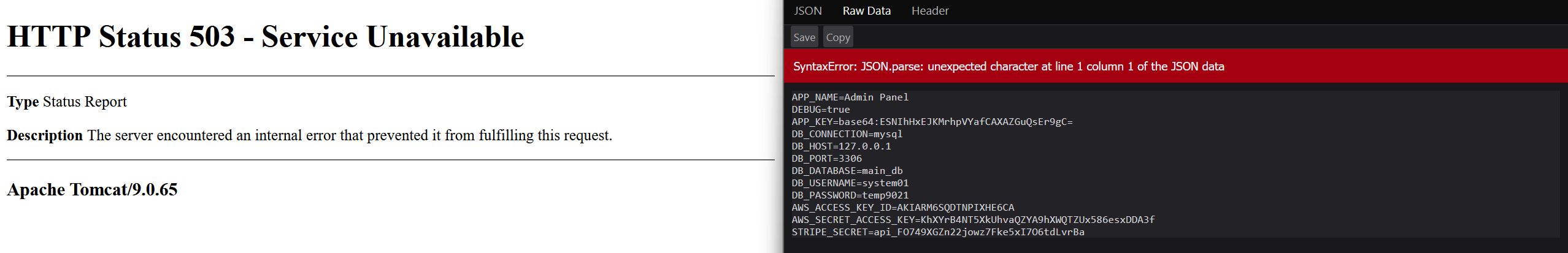This screenshot has height=253, width=1568.
Task: Click the DEBUG=true line
Action: 820,110
